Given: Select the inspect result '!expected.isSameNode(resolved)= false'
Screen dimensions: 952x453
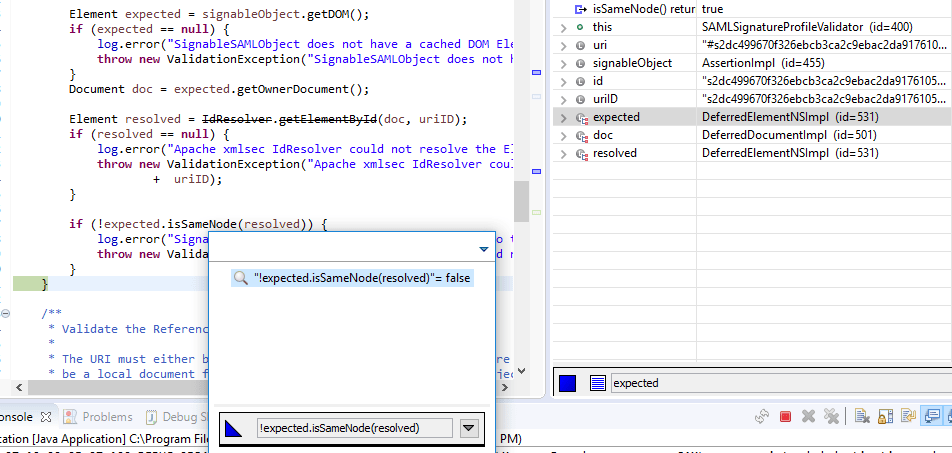Looking at the screenshot, I should point(352,278).
